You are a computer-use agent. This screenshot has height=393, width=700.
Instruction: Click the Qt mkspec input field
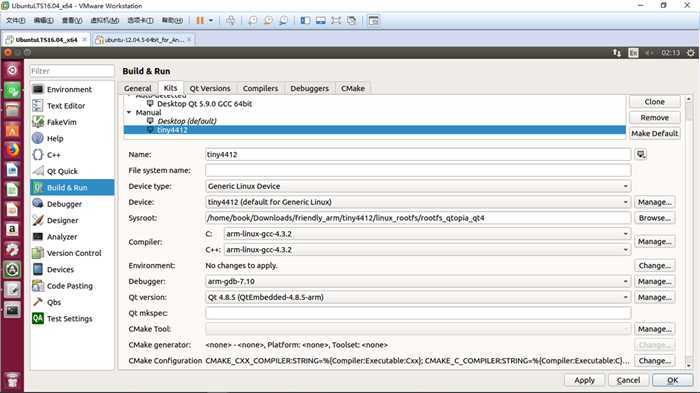click(x=418, y=313)
